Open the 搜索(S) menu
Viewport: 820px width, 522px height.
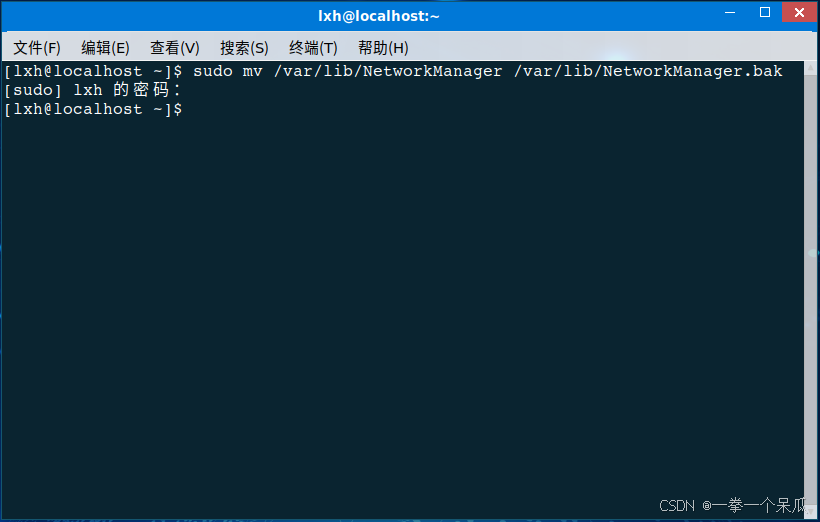[244, 48]
